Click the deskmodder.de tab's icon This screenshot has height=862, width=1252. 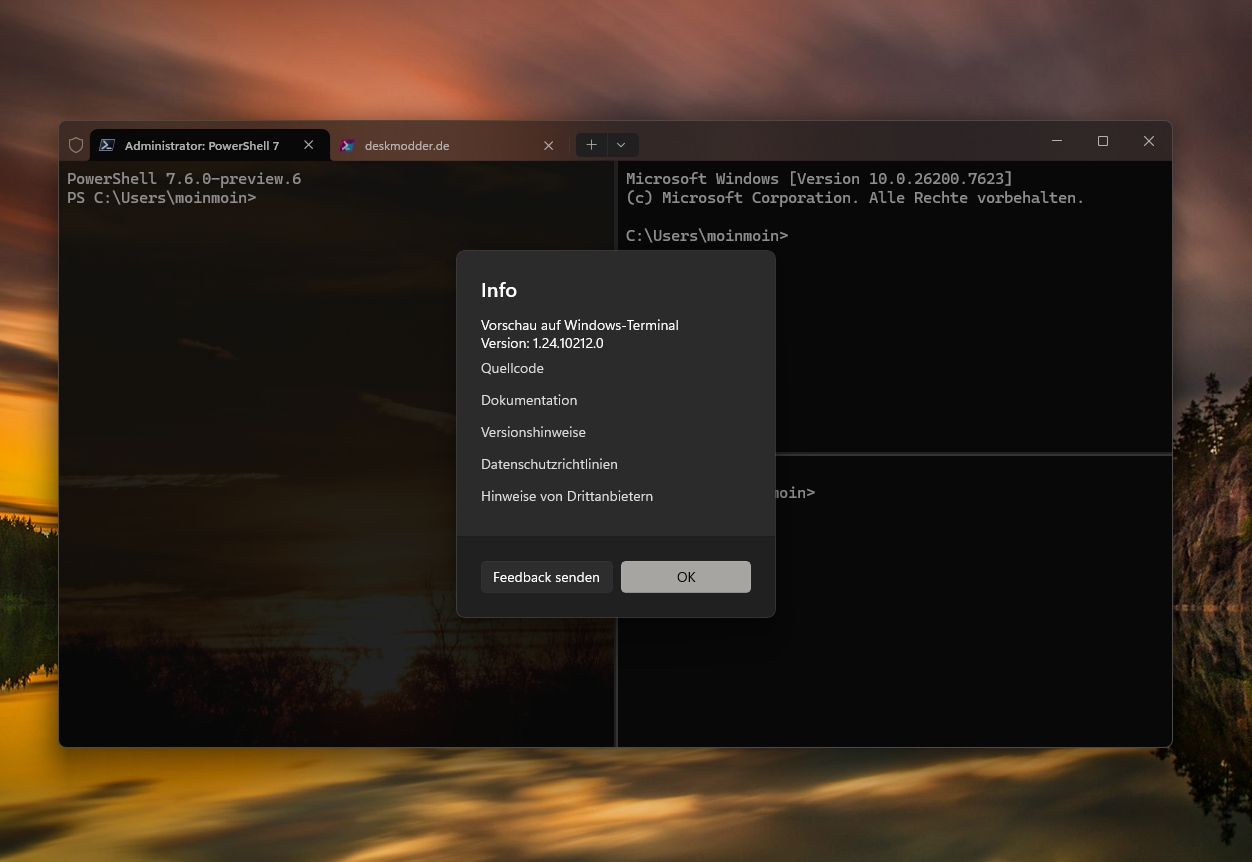click(x=347, y=145)
